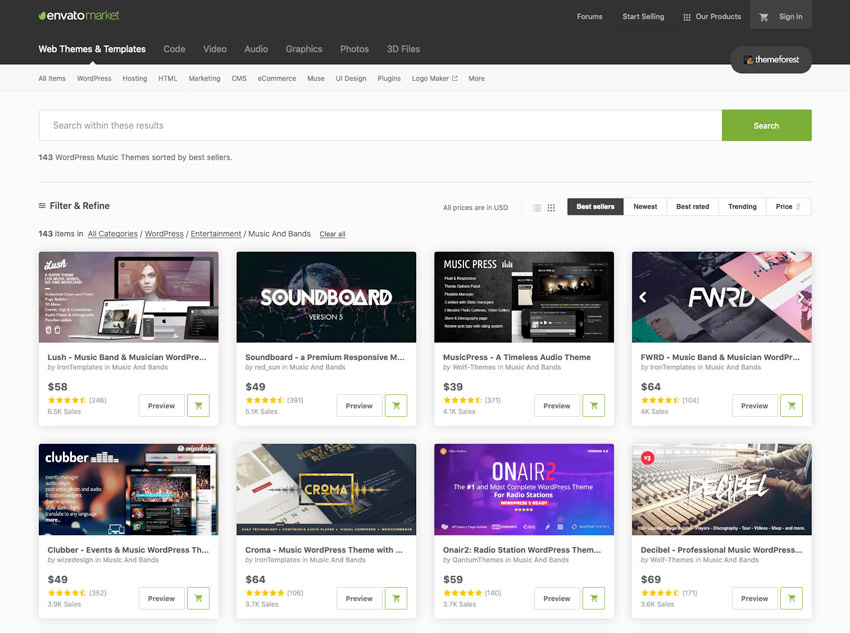Open the Clubber theme thumbnail

click(x=128, y=489)
